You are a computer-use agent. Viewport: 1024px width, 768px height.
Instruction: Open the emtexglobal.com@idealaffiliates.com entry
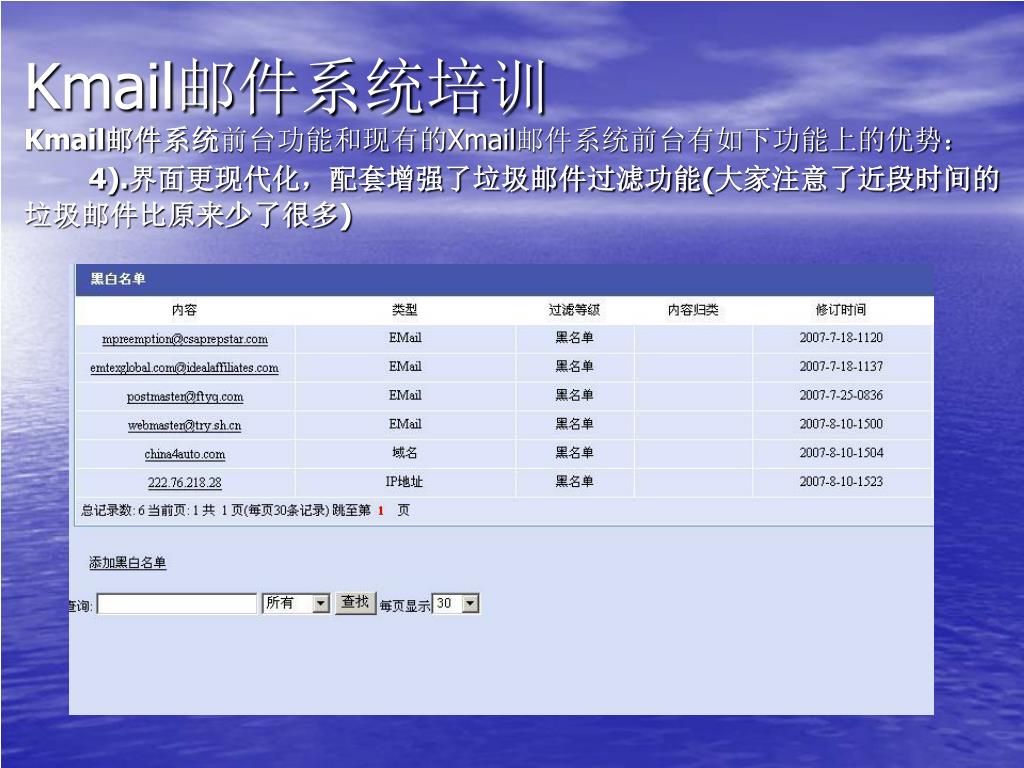pyautogui.click(x=184, y=368)
